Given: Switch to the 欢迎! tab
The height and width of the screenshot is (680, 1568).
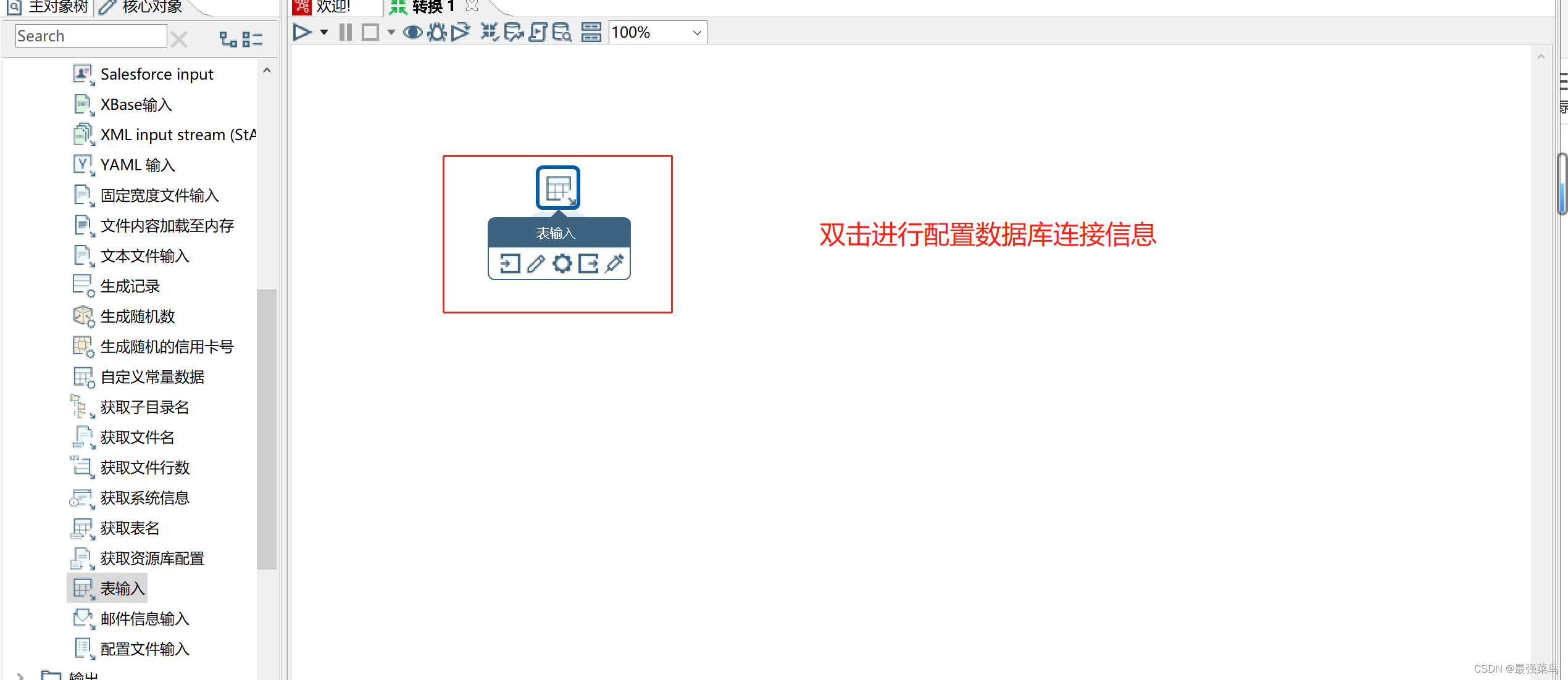Looking at the screenshot, I should coord(333,7).
